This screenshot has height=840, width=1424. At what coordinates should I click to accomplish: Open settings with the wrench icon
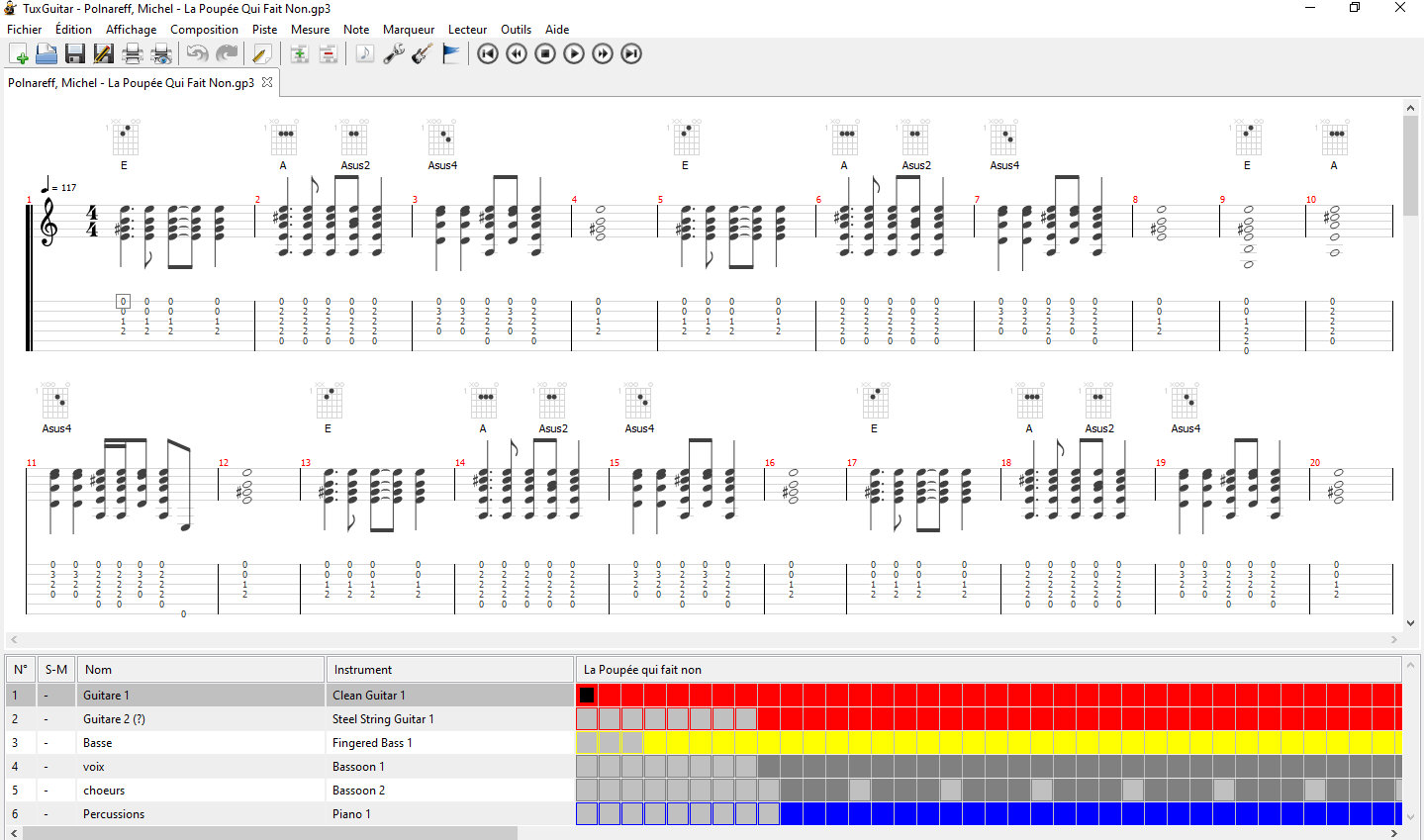pyautogui.click(x=393, y=53)
